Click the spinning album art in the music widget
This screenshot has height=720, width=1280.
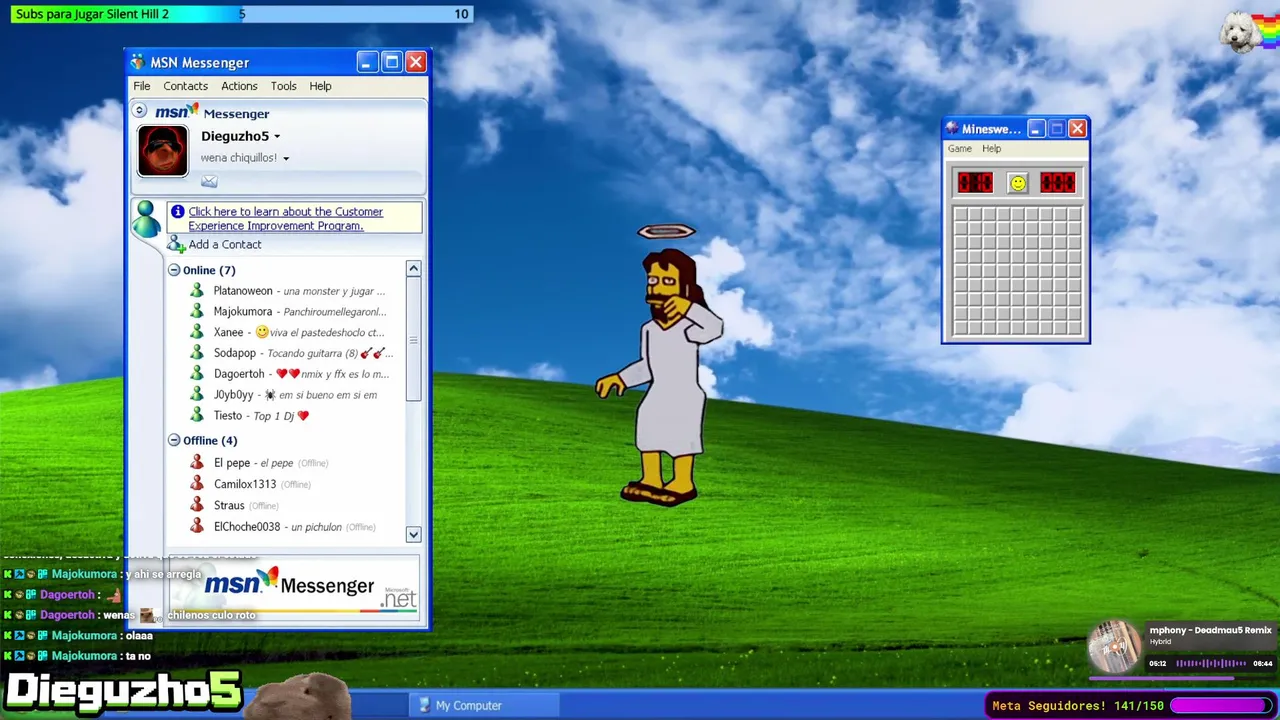pos(1115,647)
